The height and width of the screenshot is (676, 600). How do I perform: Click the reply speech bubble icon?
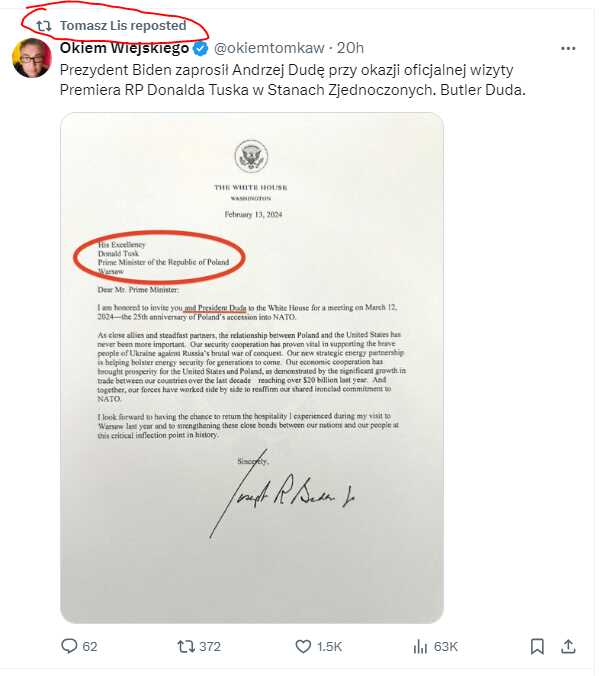tap(69, 646)
